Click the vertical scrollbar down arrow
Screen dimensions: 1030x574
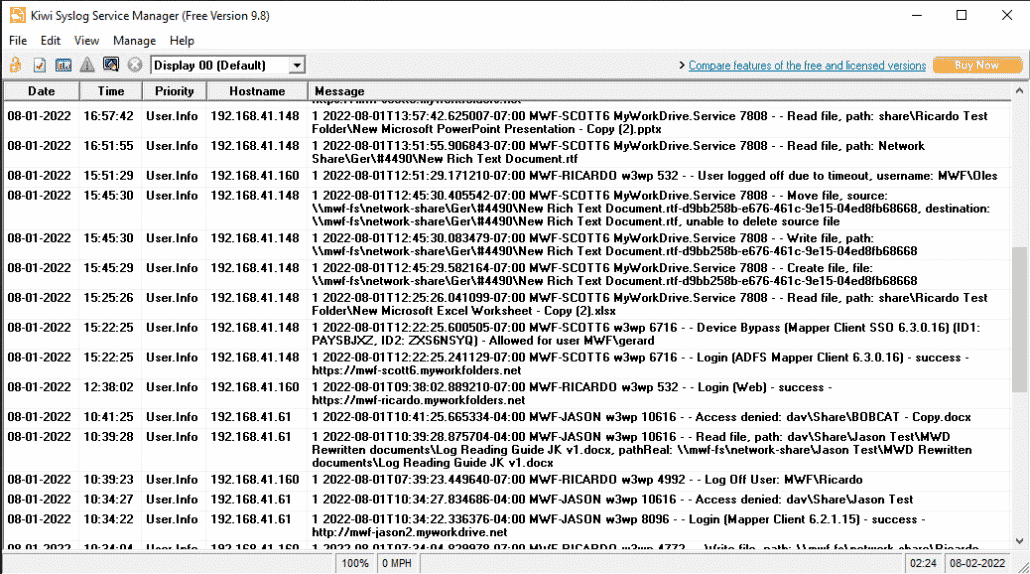(x=1019, y=542)
